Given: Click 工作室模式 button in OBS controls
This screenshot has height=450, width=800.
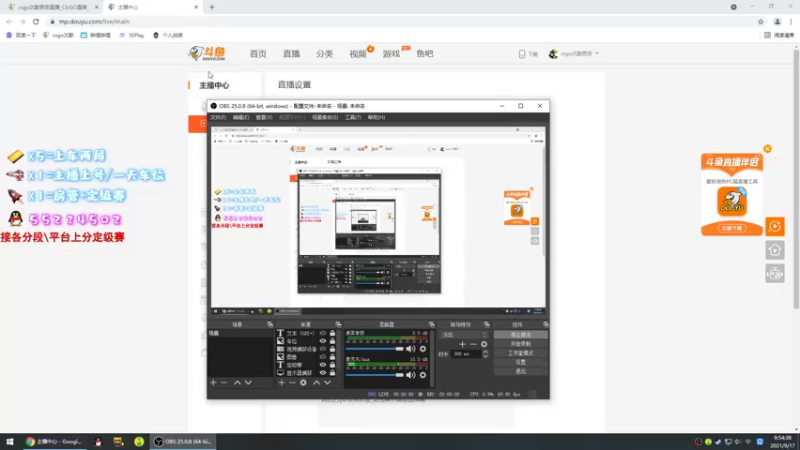Looking at the screenshot, I should [520, 353].
